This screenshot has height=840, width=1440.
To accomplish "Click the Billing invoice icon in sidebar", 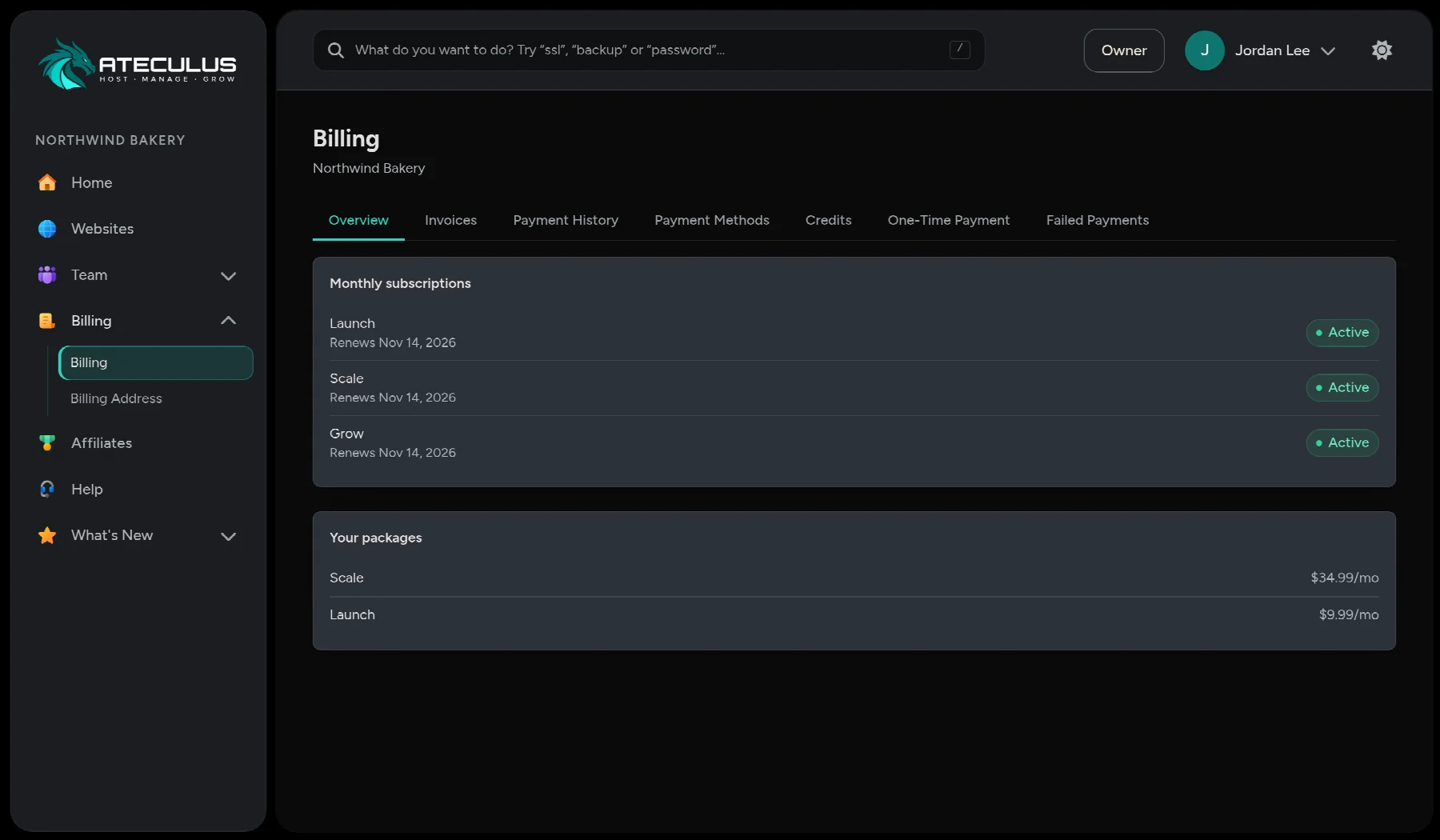I will pos(47,321).
